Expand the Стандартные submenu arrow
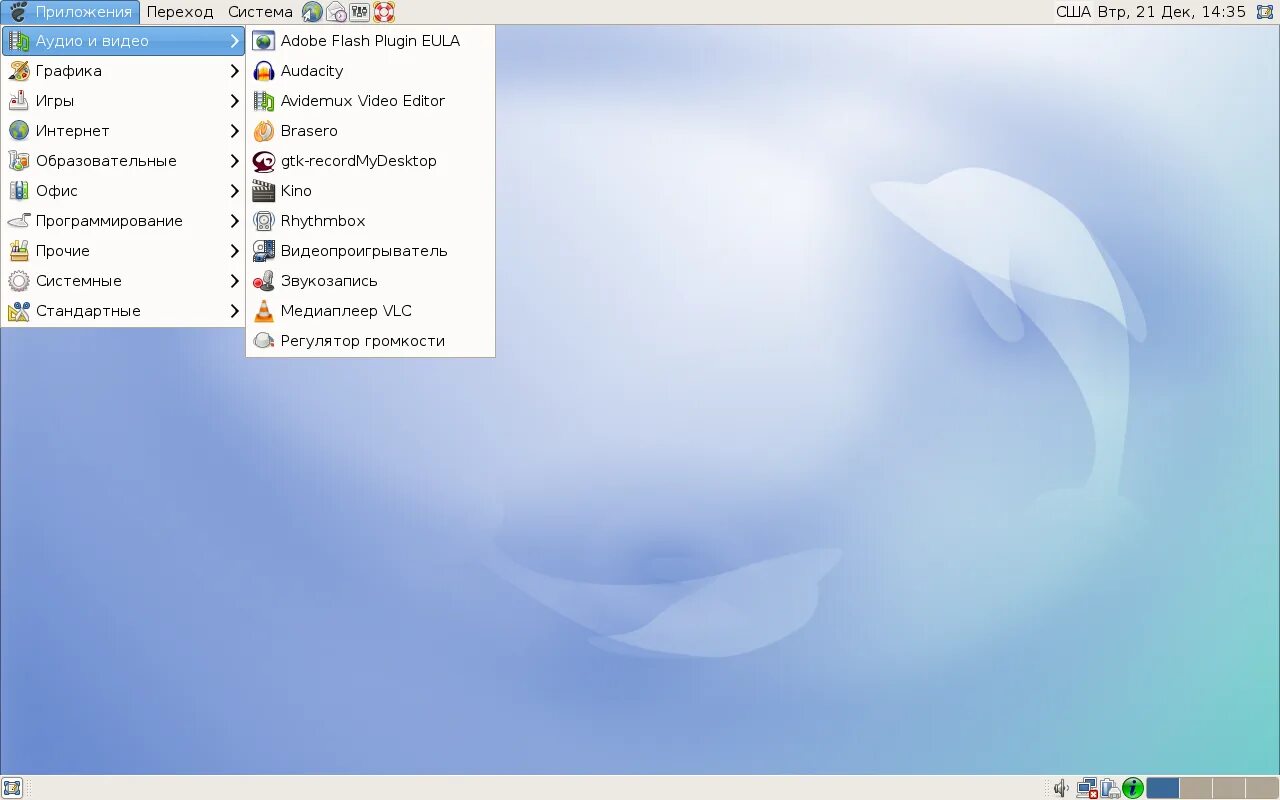This screenshot has height=800, width=1280. pos(235,311)
